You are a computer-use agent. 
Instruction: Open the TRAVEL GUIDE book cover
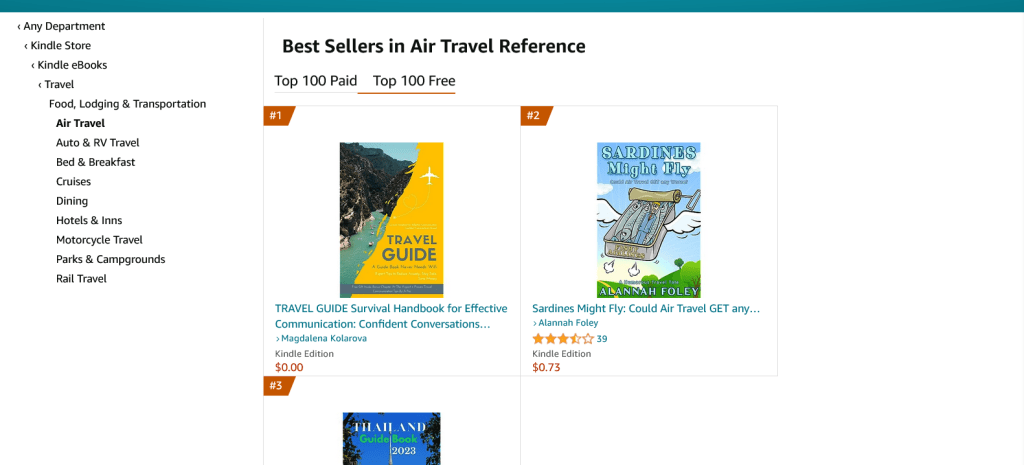(391, 220)
